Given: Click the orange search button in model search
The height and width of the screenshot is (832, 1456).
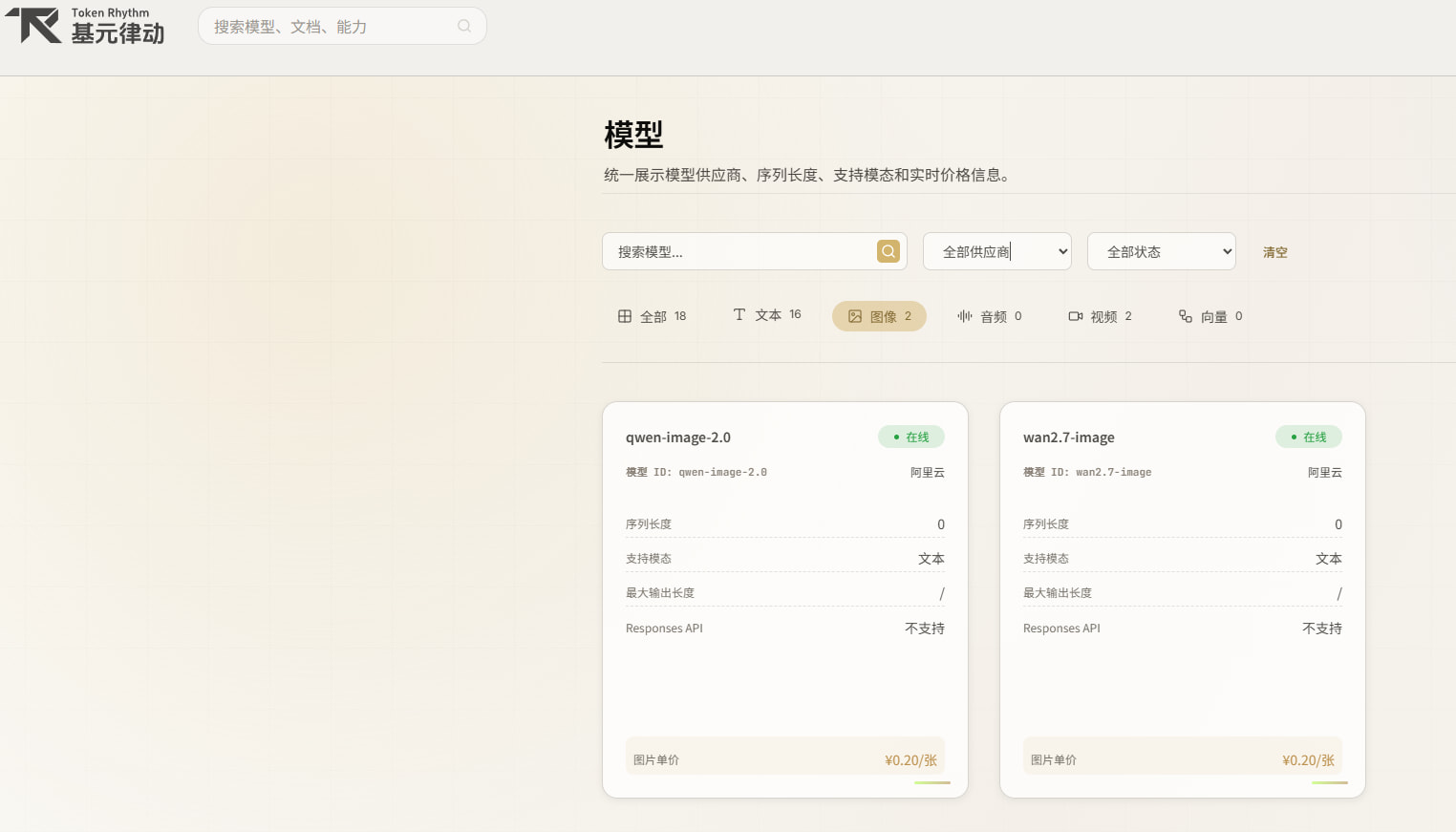Looking at the screenshot, I should (889, 251).
